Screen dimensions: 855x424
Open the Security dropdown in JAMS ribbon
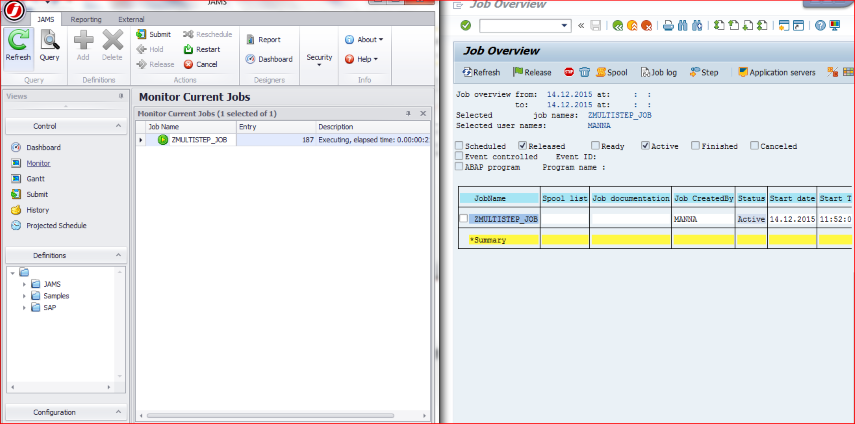pyautogui.click(x=319, y=59)
